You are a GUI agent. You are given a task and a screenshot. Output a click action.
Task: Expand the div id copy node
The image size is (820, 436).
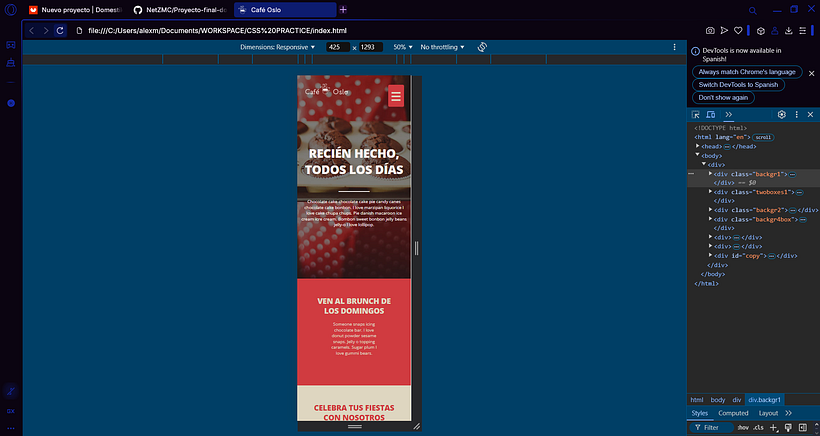point(711,255)
